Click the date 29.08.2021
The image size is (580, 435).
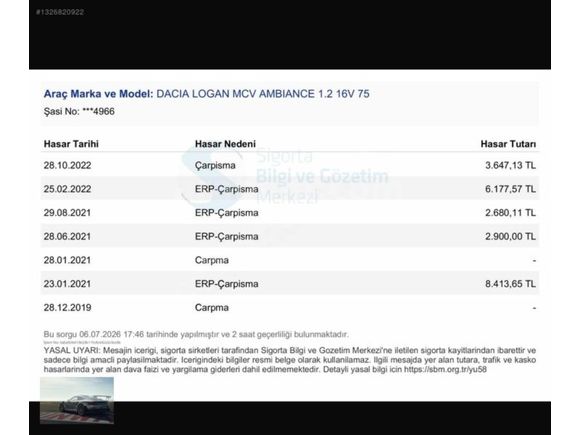(x=67, y=213)
